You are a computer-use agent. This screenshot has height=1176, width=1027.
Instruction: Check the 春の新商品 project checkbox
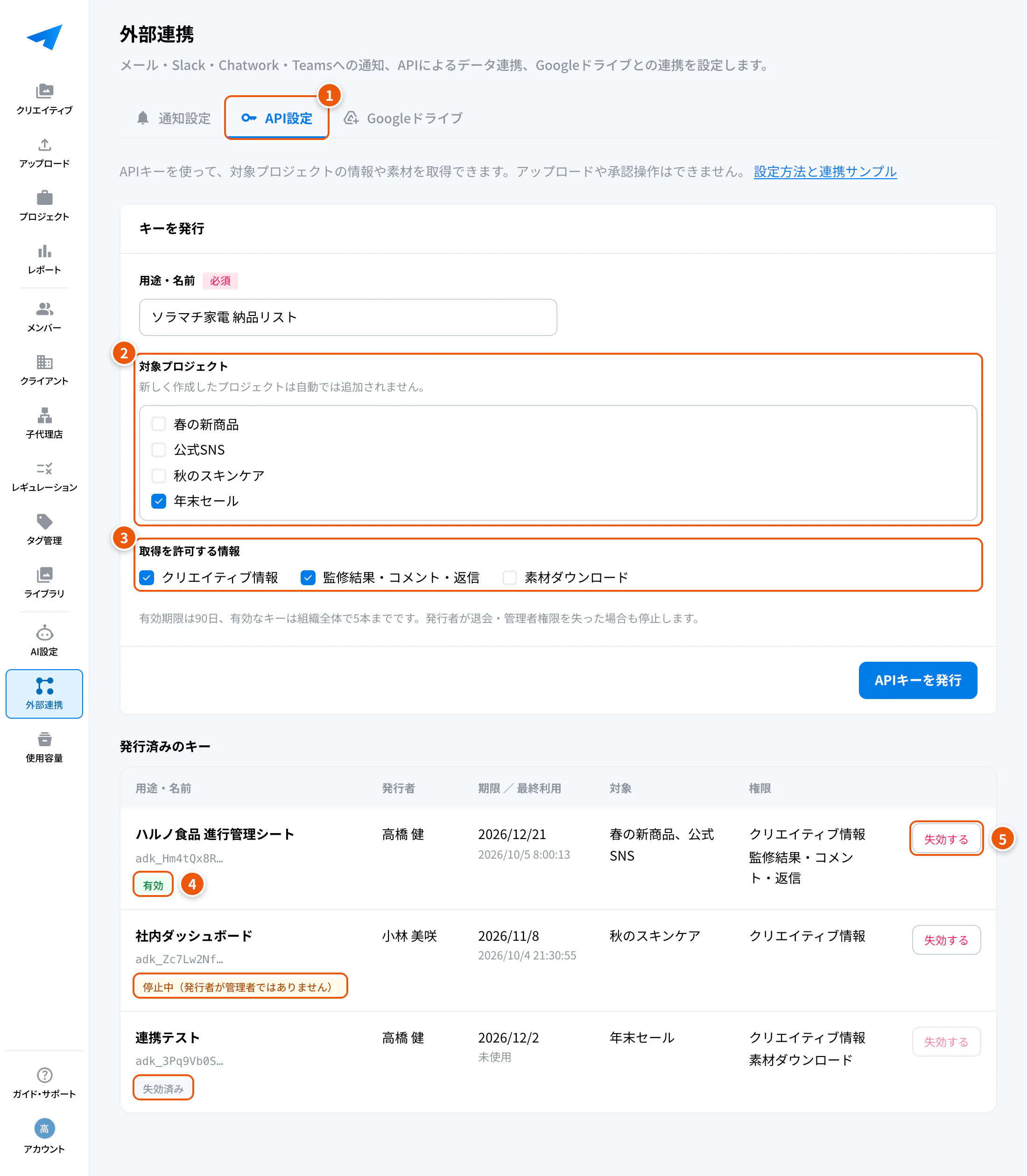[158, 424]
